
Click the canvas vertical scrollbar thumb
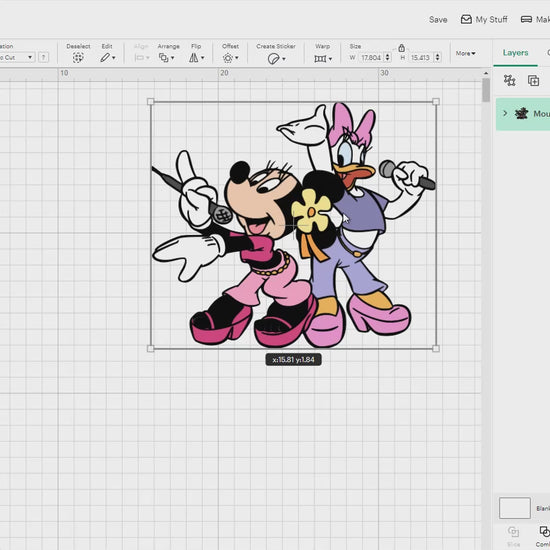[486, 90]
